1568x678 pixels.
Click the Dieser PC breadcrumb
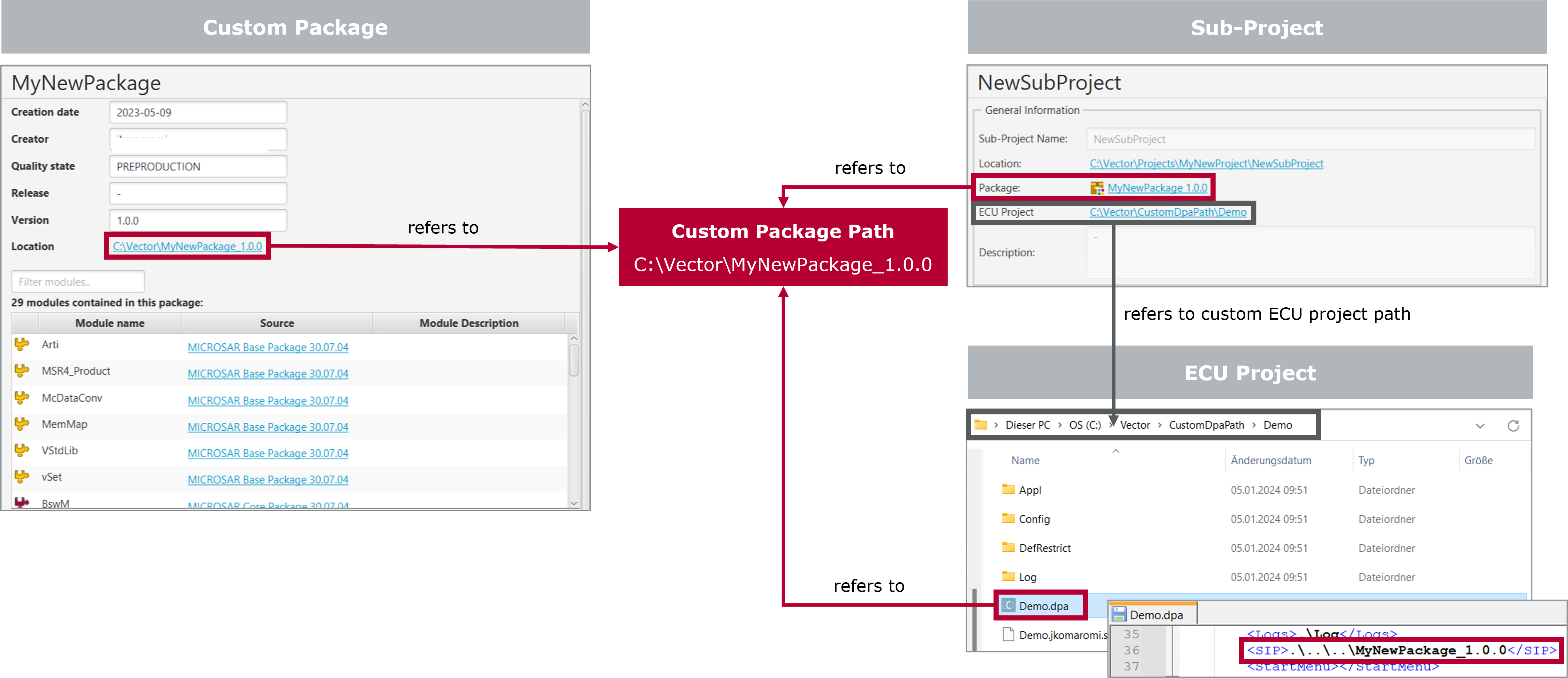pos(1027,425)
